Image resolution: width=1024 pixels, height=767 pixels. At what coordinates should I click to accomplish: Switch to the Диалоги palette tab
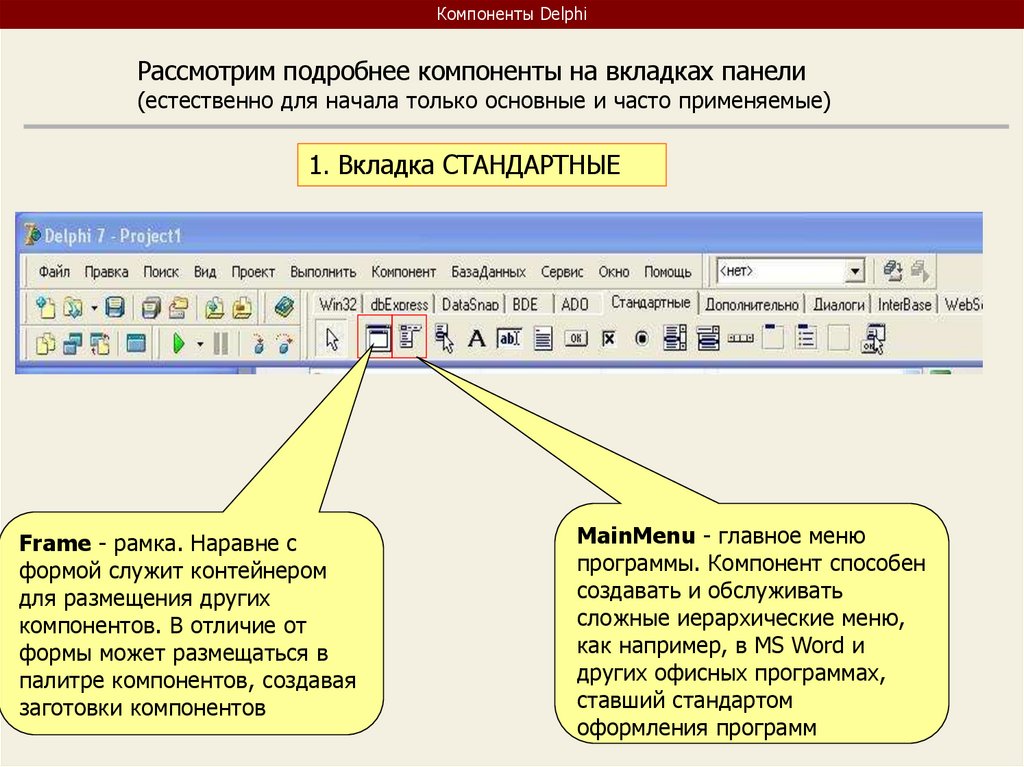(839, 304)
